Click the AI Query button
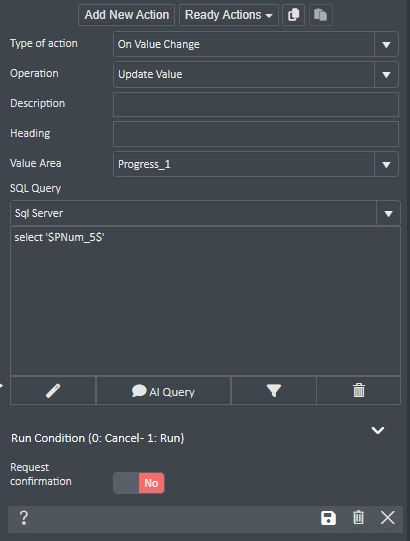This screenshot has width=410, height=541. (163, 391)
